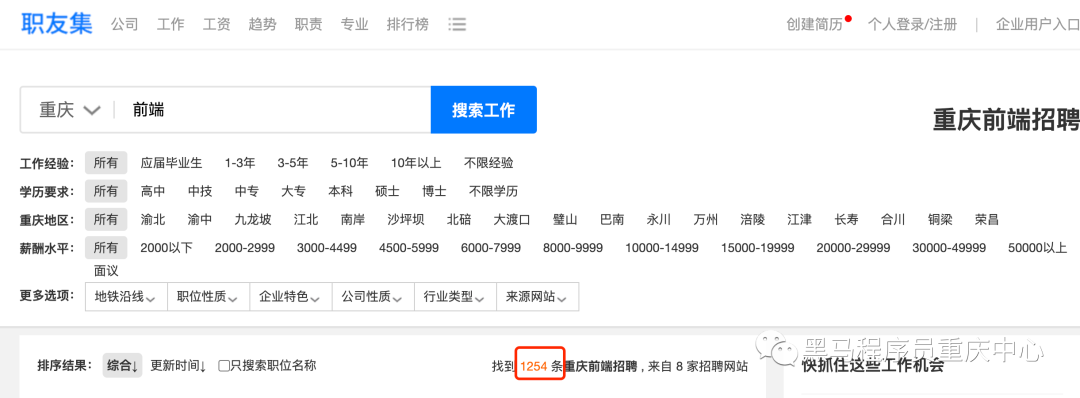Image resolution: width=1080 pixels, height=398 pixels.
Task: Go to the 工资 navigation item
Action: (x=216, y=25)
